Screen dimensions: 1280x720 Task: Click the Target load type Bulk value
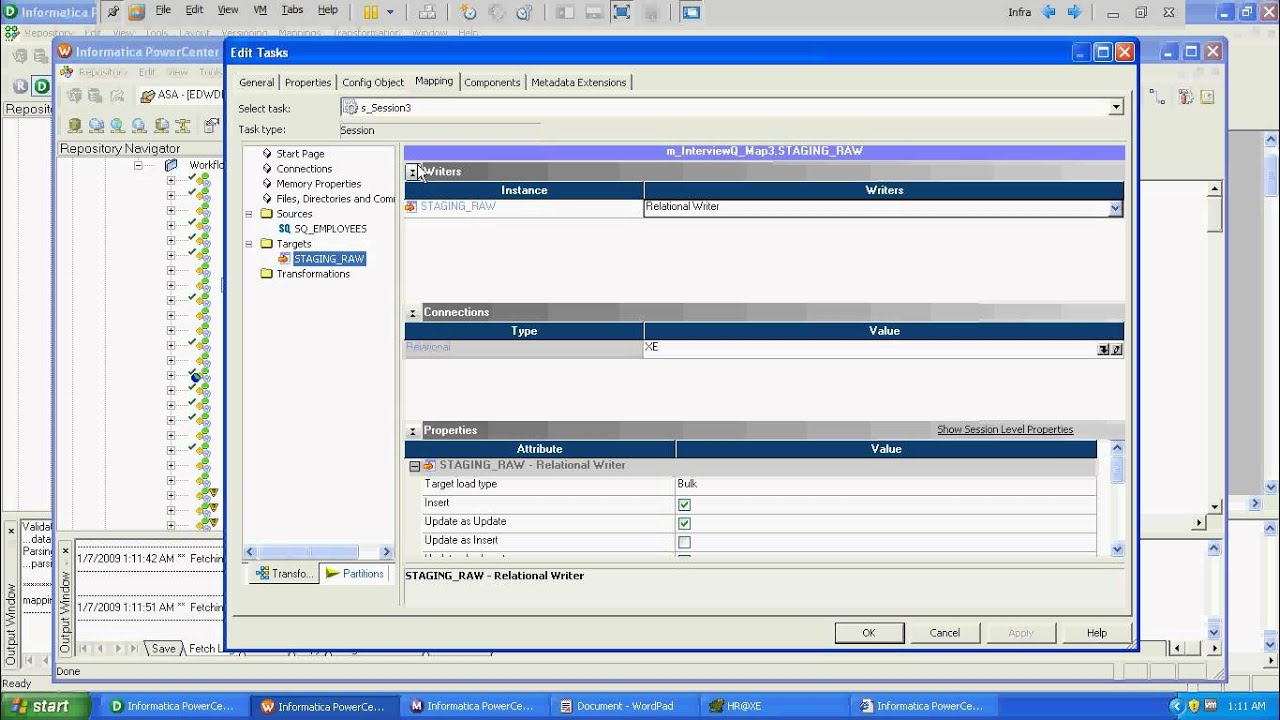point(886,485)
